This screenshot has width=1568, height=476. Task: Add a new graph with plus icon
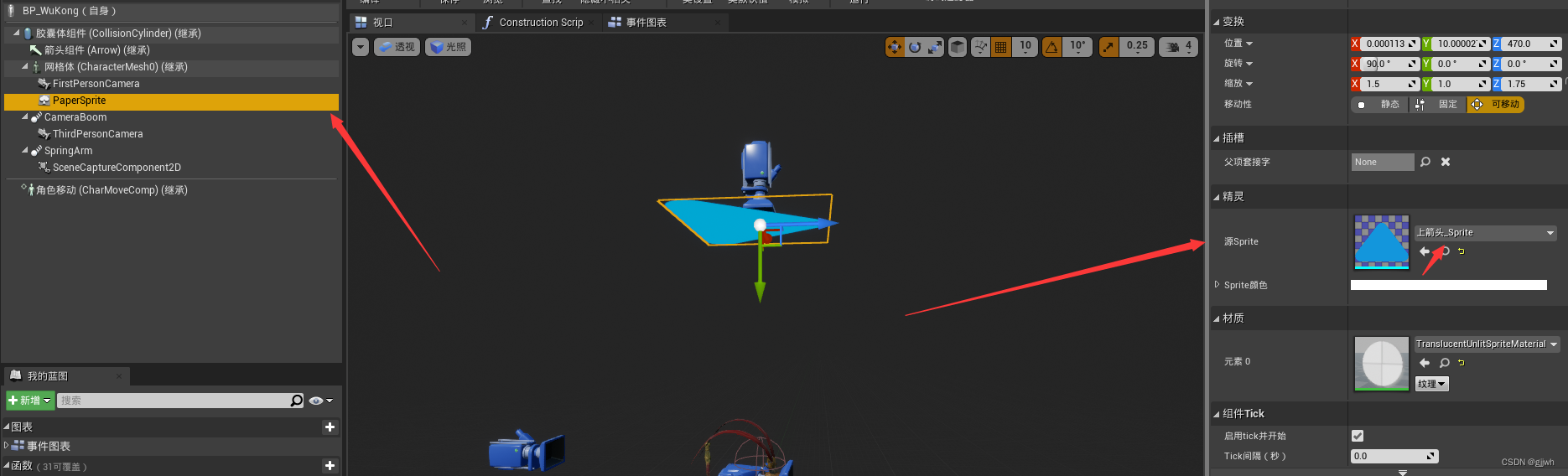pyautogui.click(x=330, y=427)
